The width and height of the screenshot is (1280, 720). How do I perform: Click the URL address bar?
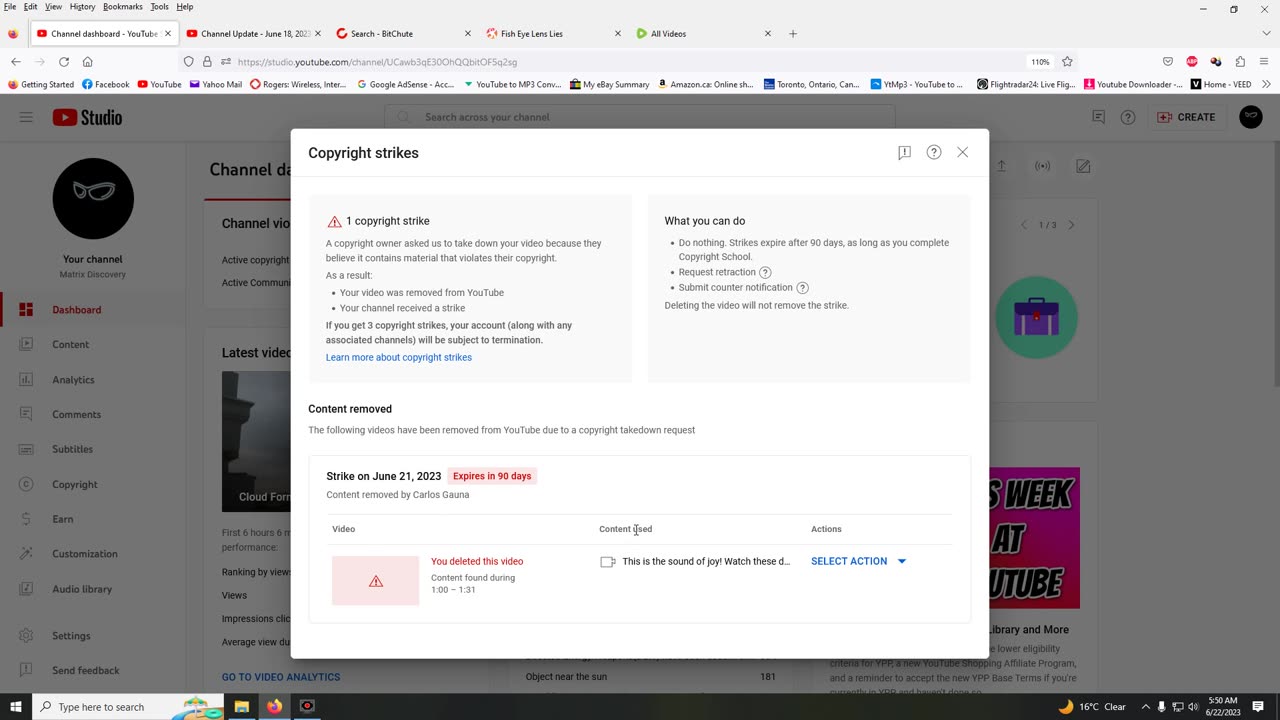(630, 62)
